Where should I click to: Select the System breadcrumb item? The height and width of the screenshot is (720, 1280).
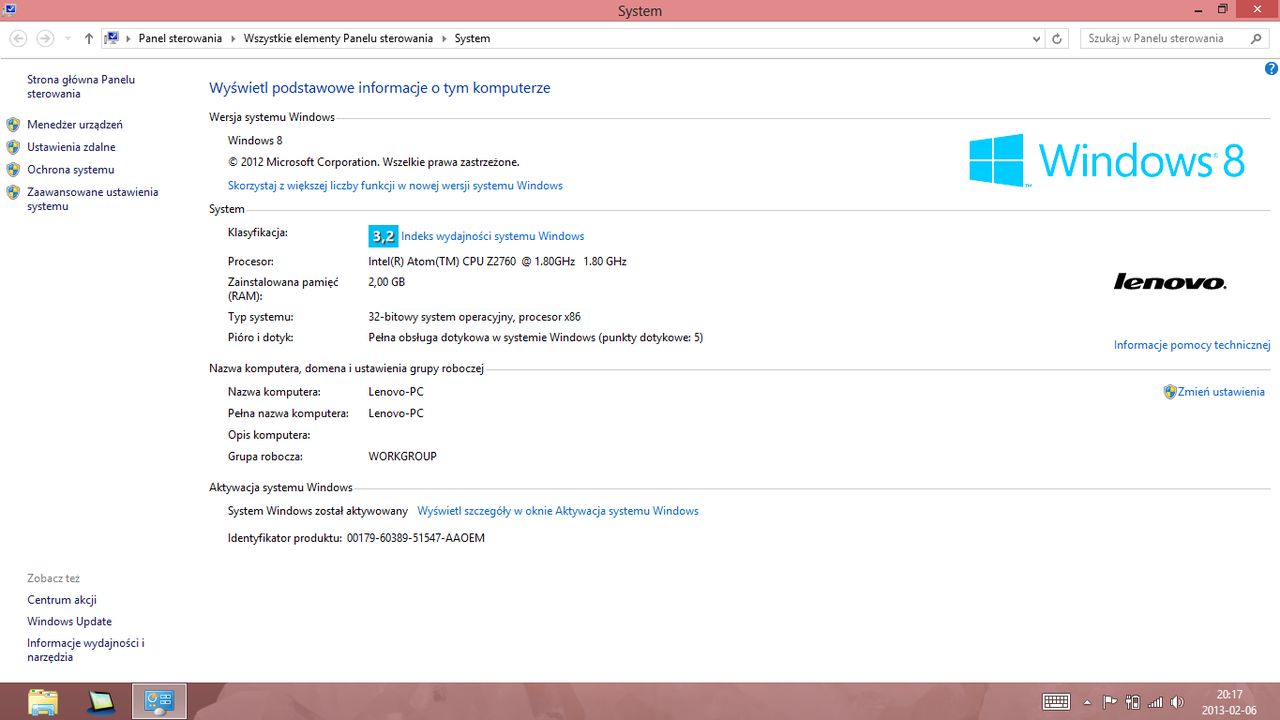[x=472, y=38]
